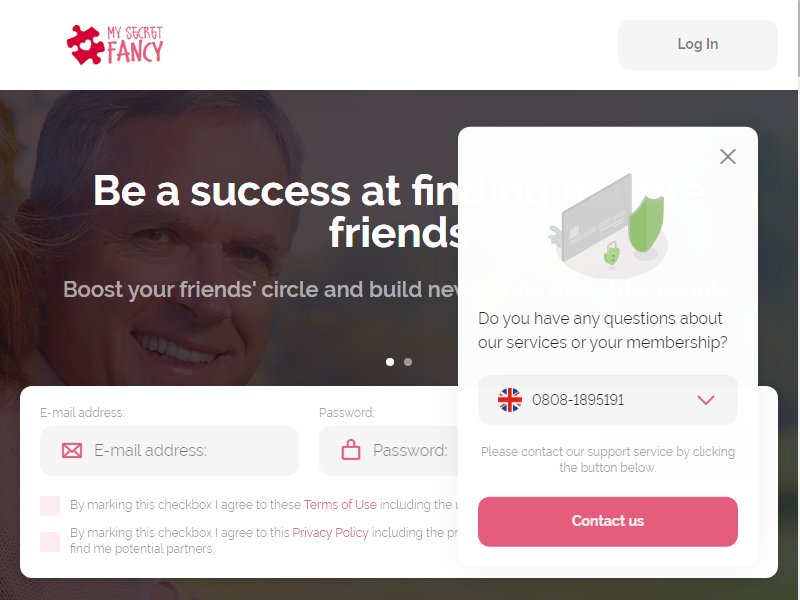
Task: Switch to the second carousel slide dot
Action: point(408,362)
